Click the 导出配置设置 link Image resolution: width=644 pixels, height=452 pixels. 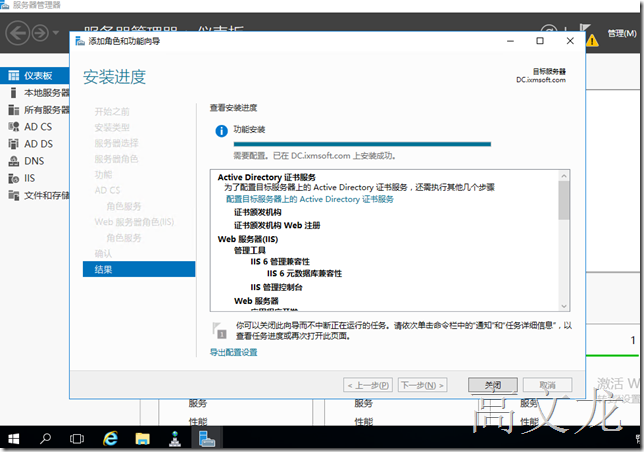233,352
